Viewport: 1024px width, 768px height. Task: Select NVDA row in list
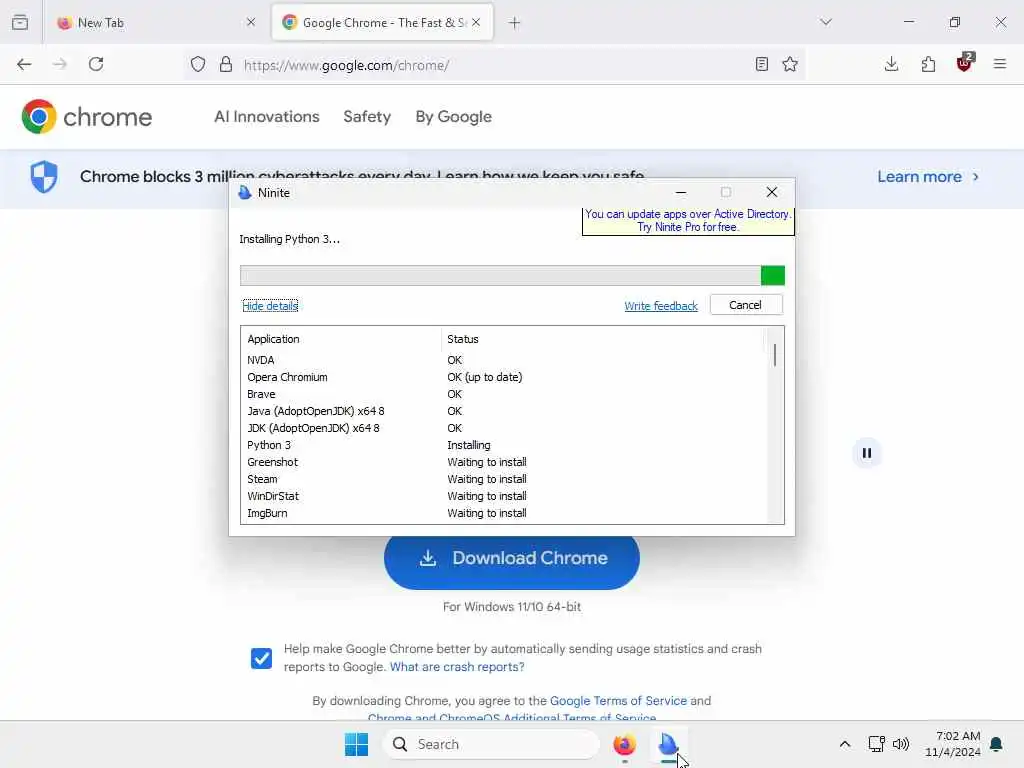point(504,360)
